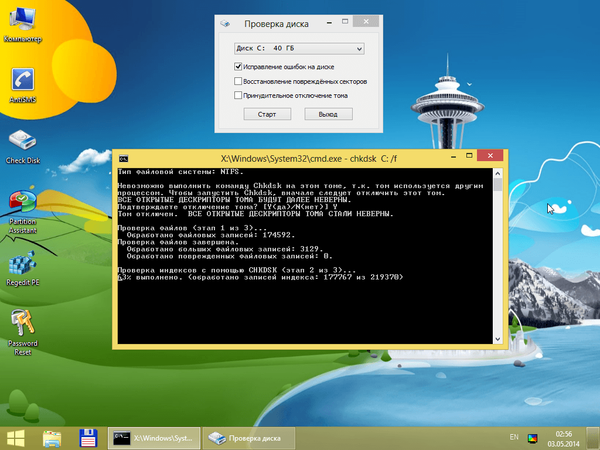Launch the AntiSMS desktop shortcut
Screen dimensions: 600x450
click(23, 85)
